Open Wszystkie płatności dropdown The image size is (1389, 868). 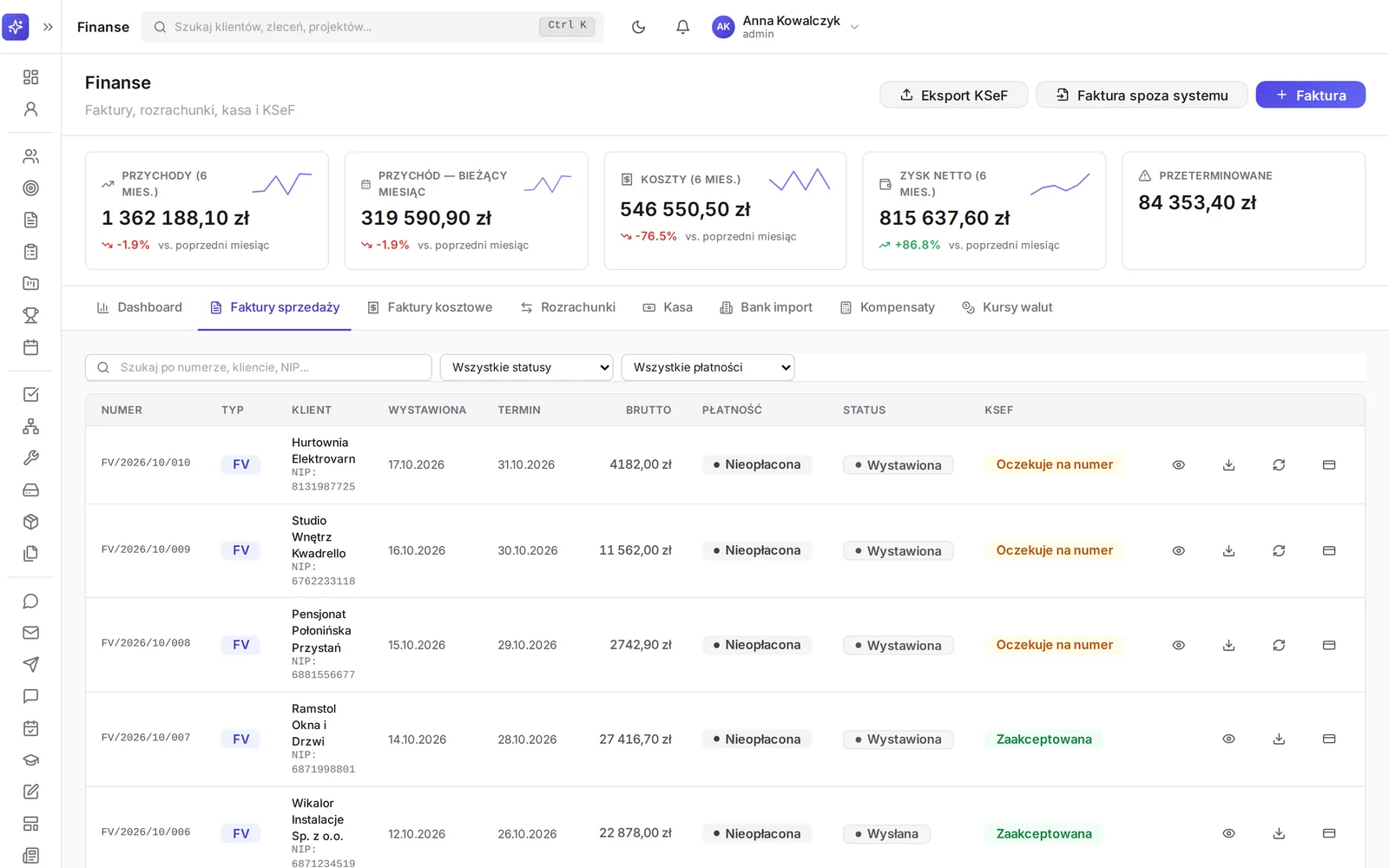[x=708, y=367]
